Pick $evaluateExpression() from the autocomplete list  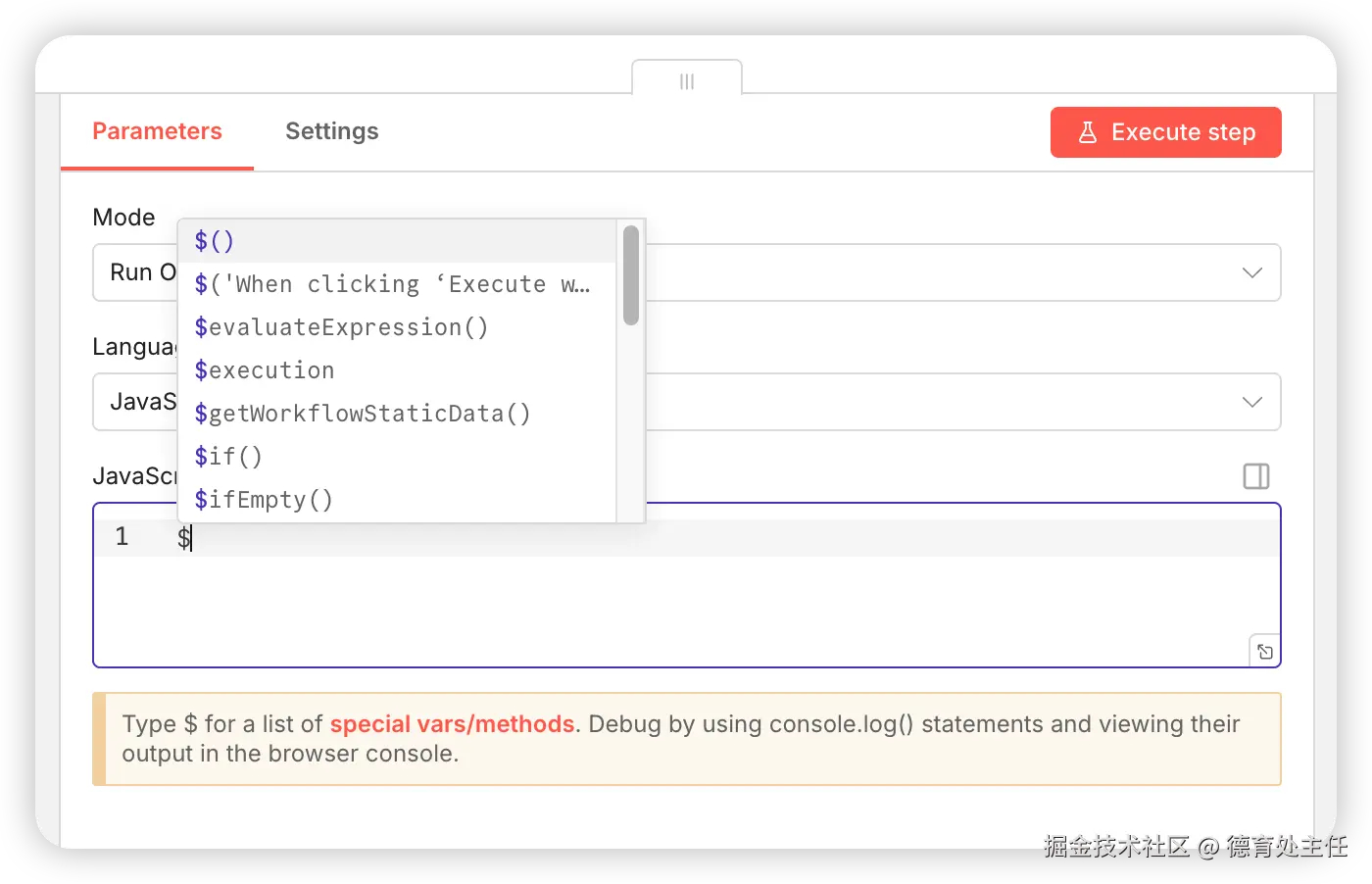tap(341, 327)
